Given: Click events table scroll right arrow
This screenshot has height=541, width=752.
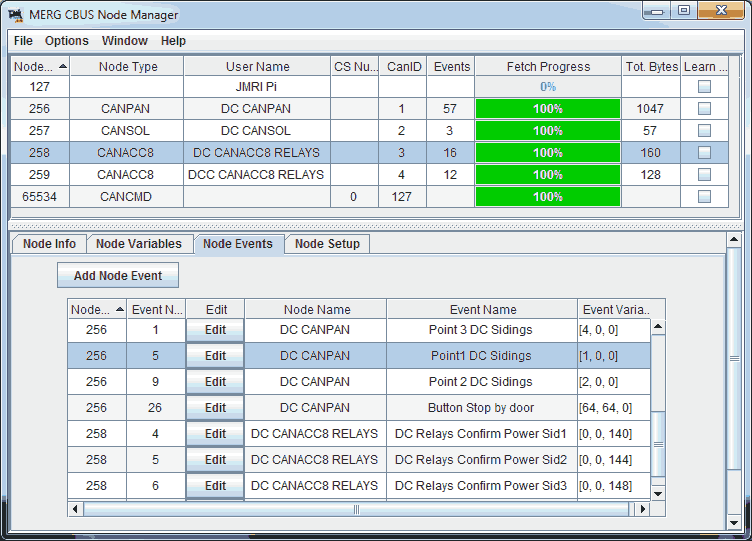Looking at the screenshot, I should point(643,509).
